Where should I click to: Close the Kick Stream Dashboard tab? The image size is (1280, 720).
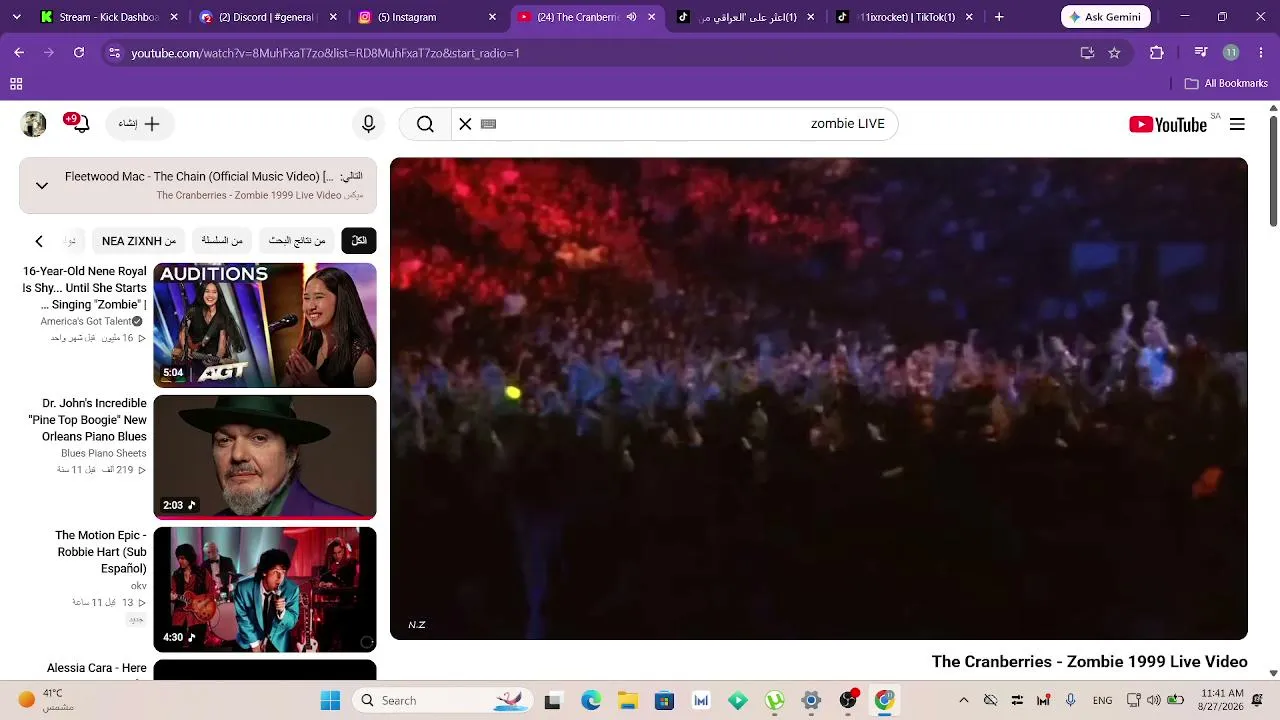(x=174, y=17)
